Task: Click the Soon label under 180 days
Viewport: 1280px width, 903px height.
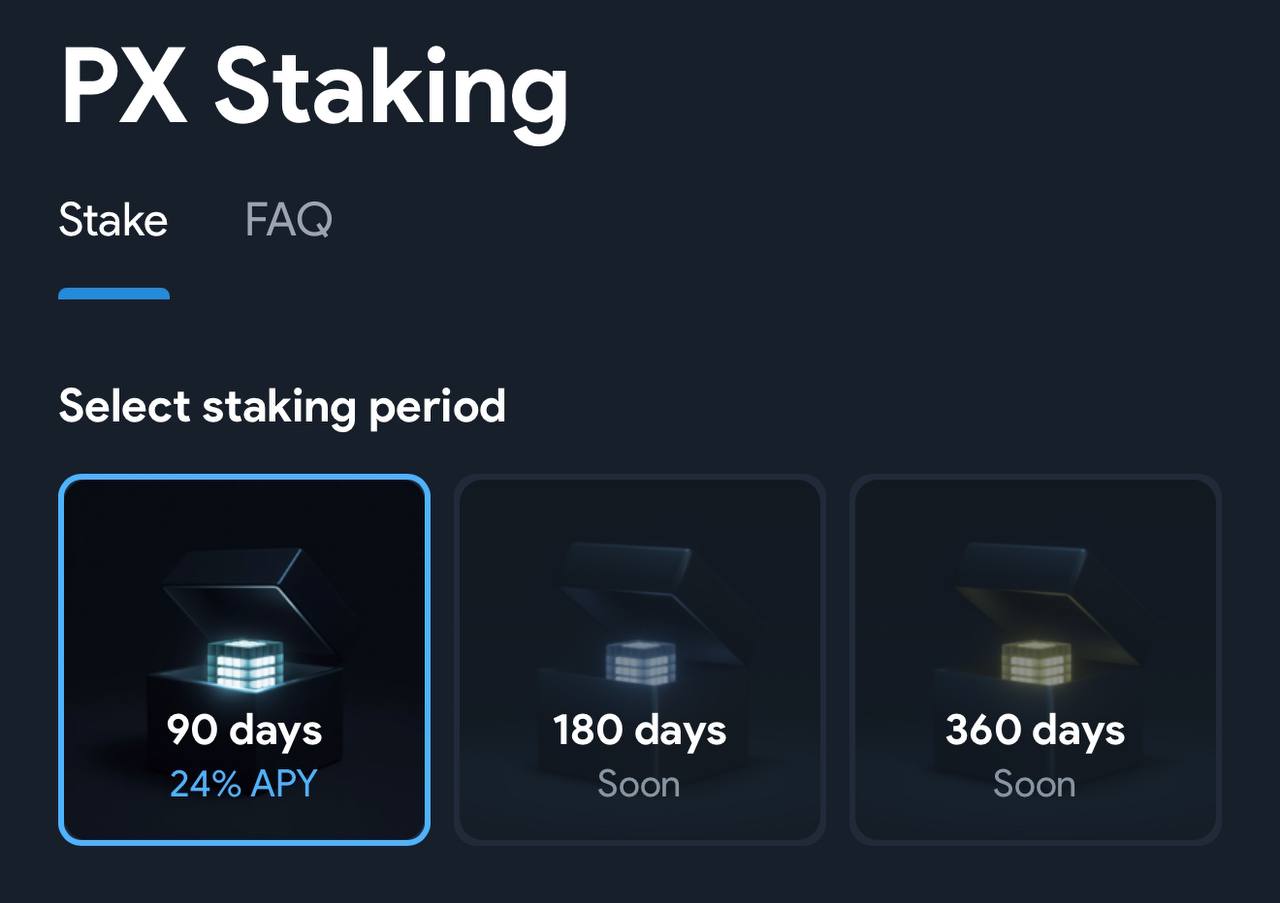Action: tap(639, 784)
